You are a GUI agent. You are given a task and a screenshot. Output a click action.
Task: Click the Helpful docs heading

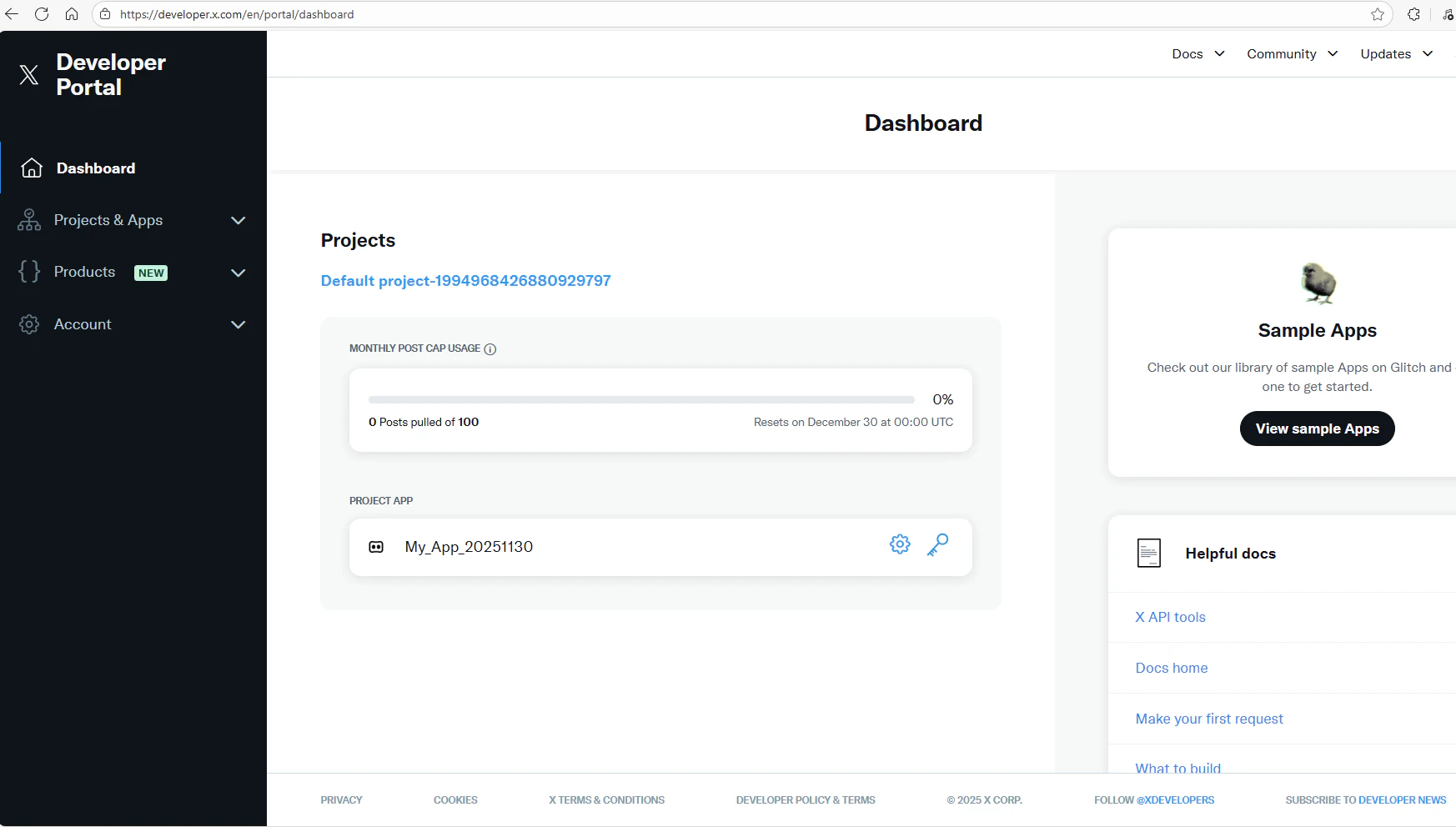pyautogui.click(x=1231, y=554)
